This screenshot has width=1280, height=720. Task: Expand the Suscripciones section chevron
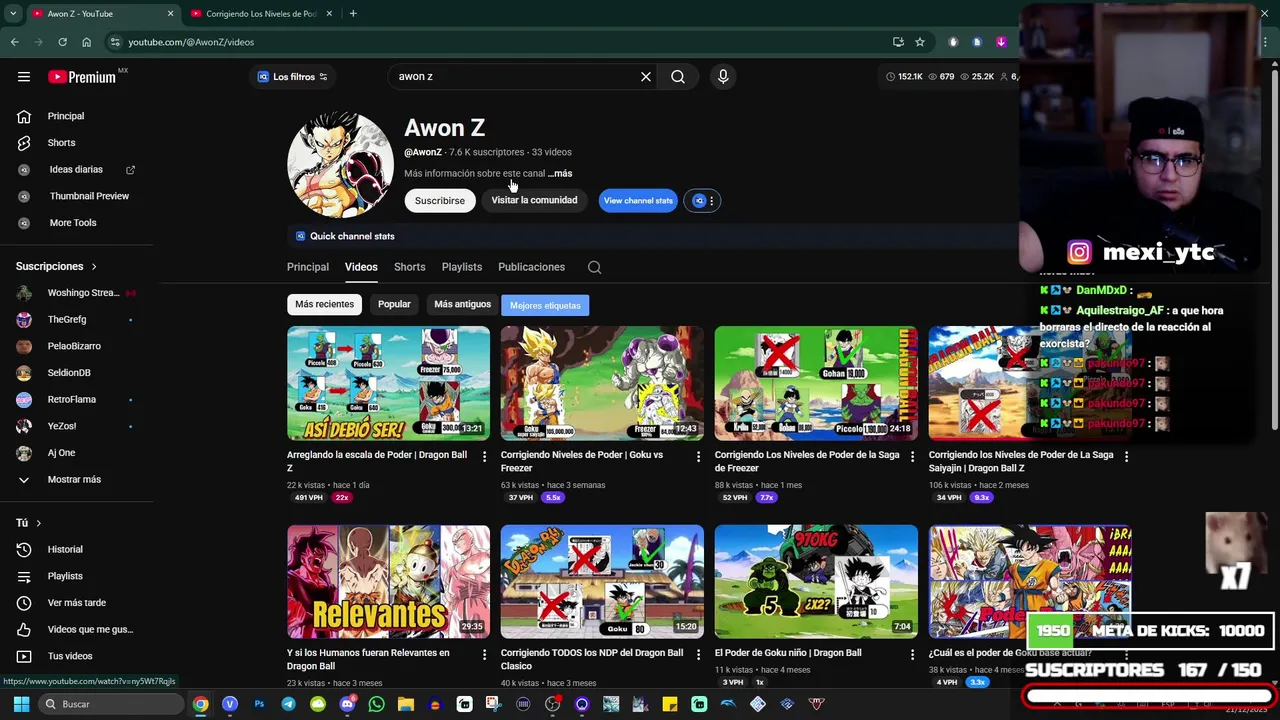tap(94, 267)
